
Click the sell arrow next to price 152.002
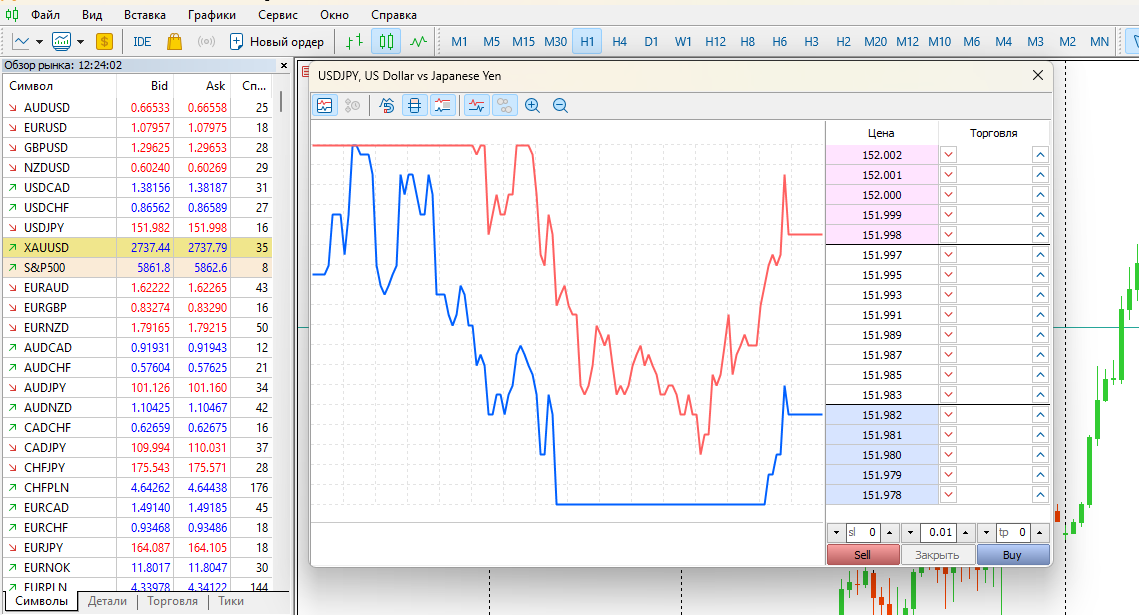[x=948, y=155]
